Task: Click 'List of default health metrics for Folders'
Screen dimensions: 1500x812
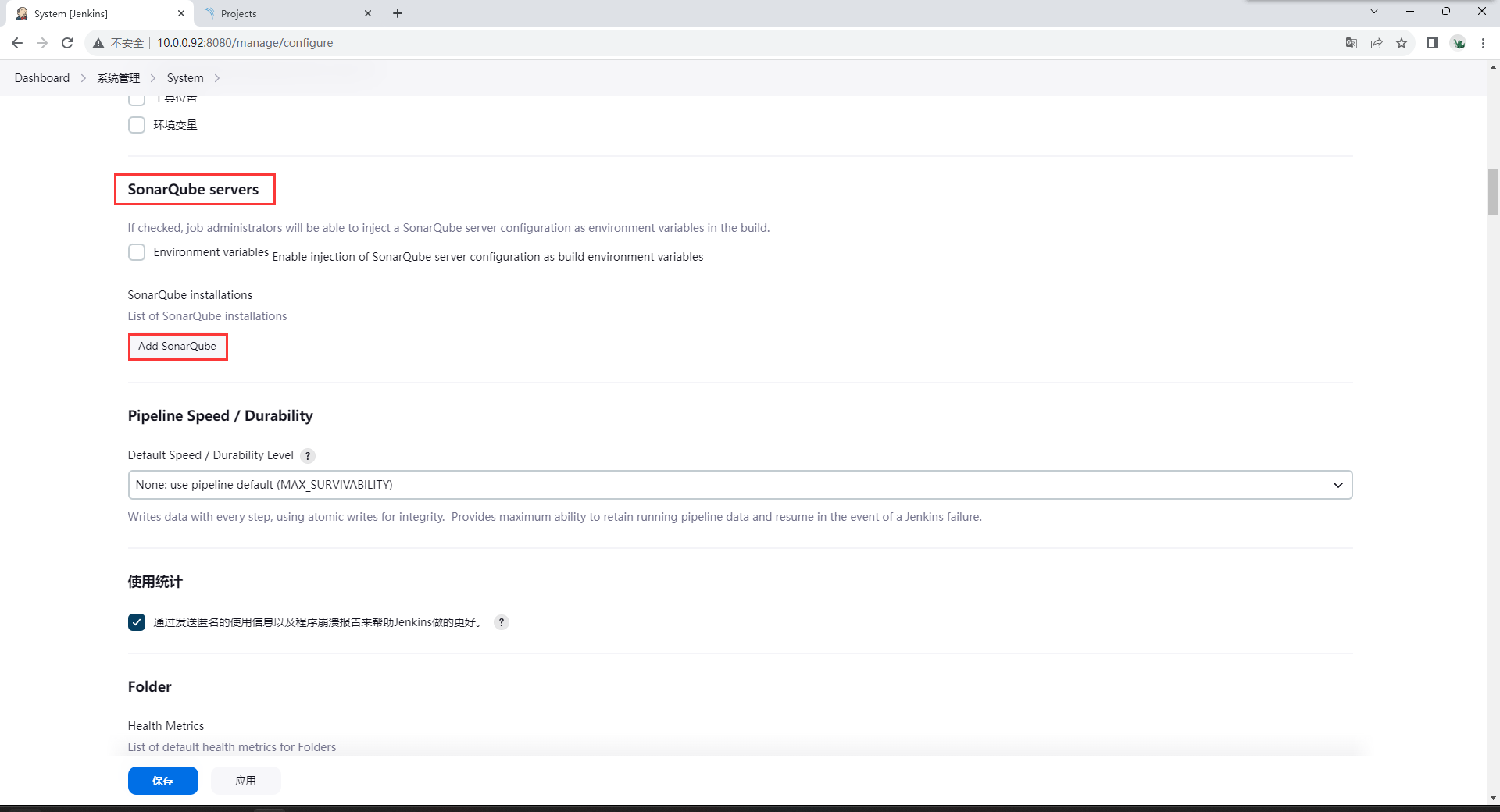Action: 232,747
